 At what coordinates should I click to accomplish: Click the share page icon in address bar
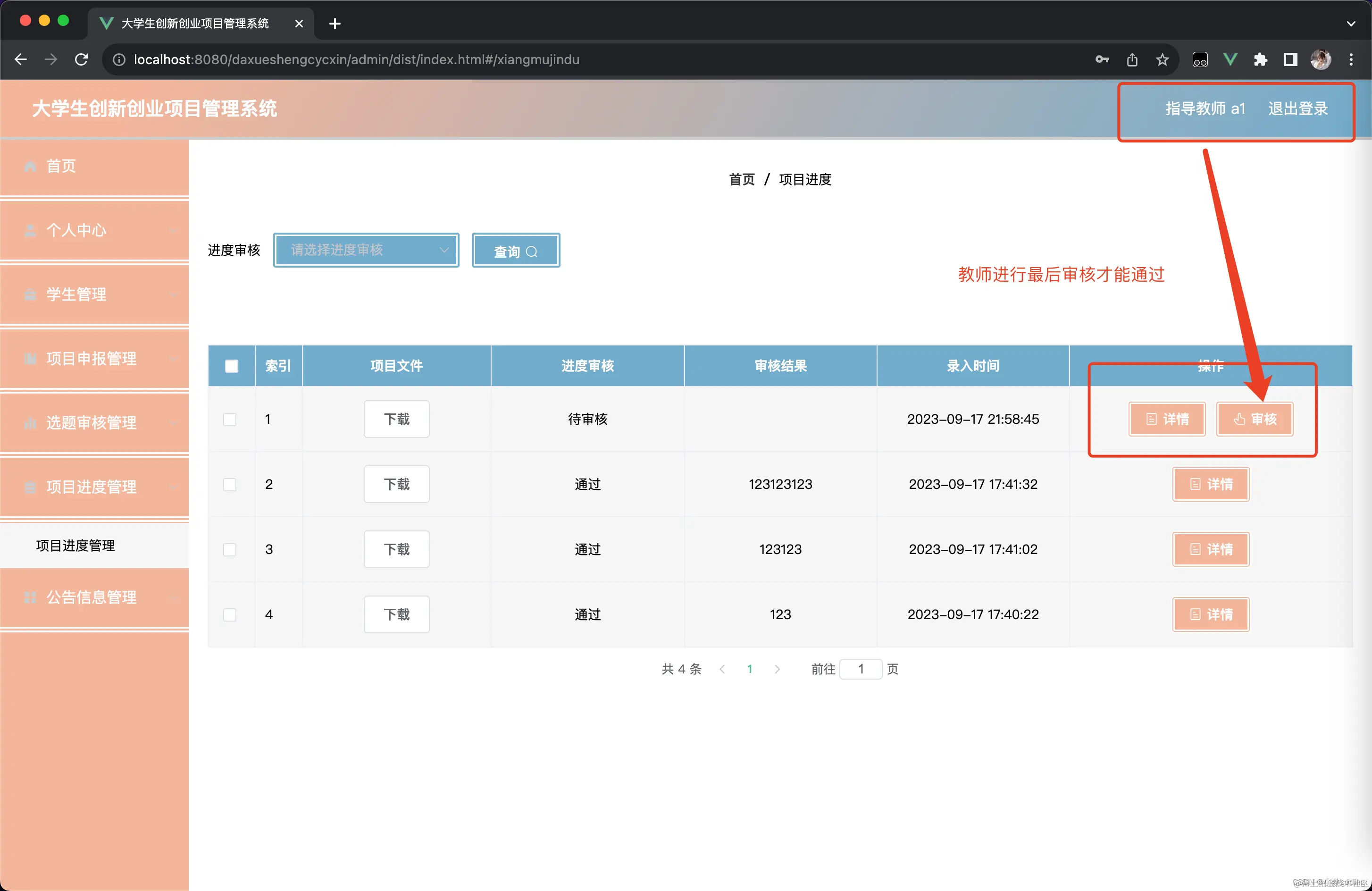1132,59
